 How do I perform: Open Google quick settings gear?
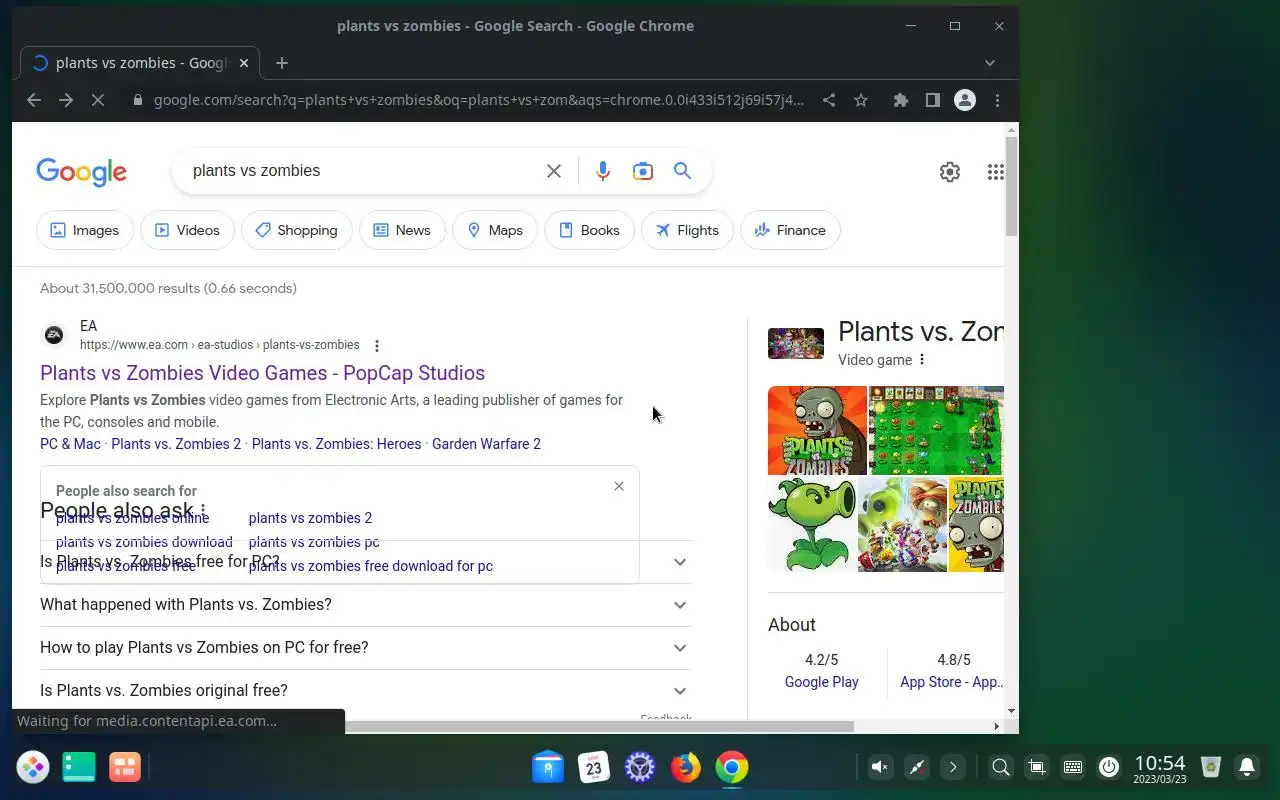click(x=950, y=172)
